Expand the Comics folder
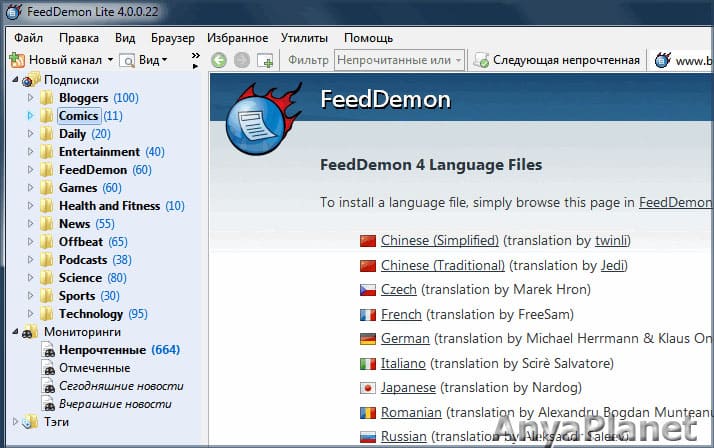Image resolution: width=714 pixels, height=448 pixels. [x=30, y=116]
